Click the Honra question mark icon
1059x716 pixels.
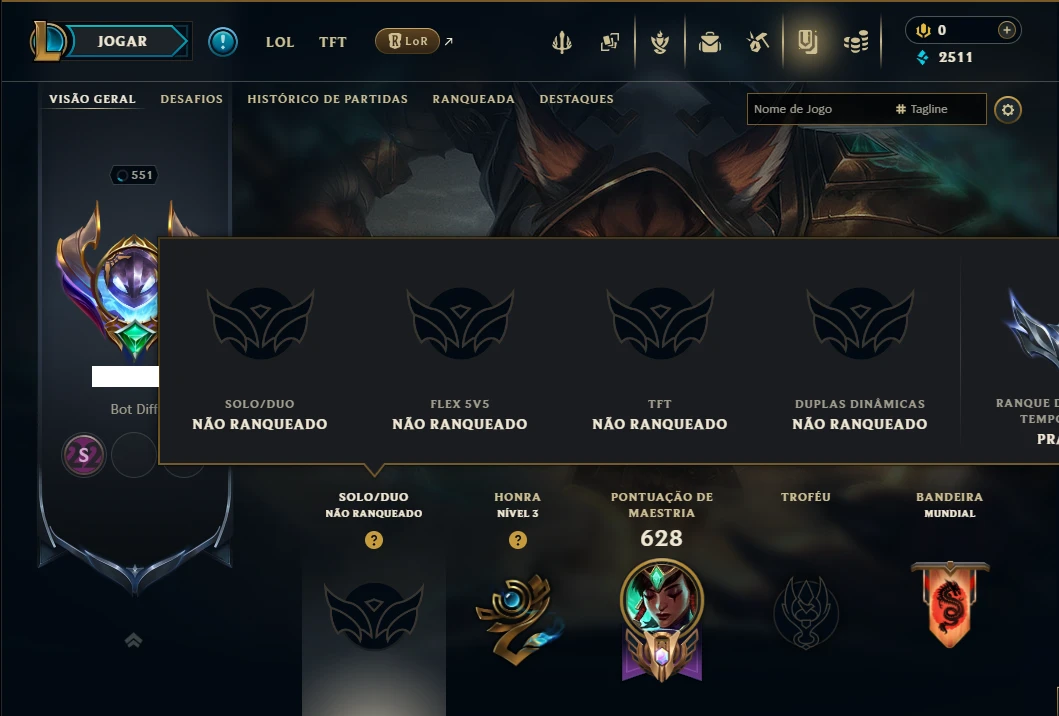(517, 540)
